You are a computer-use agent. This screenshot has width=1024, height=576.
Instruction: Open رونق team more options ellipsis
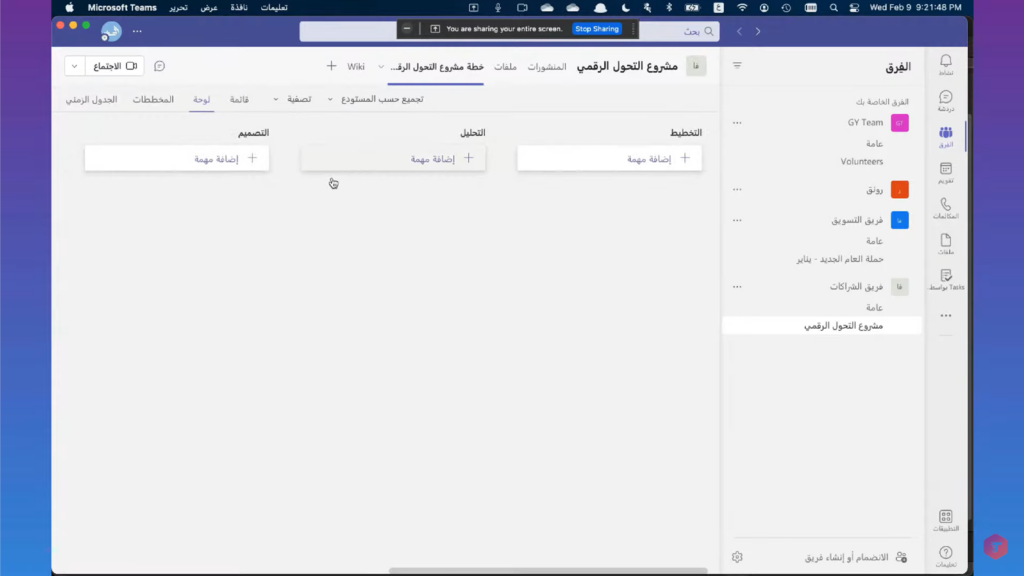pyautogui.click(x=737, y=189)
